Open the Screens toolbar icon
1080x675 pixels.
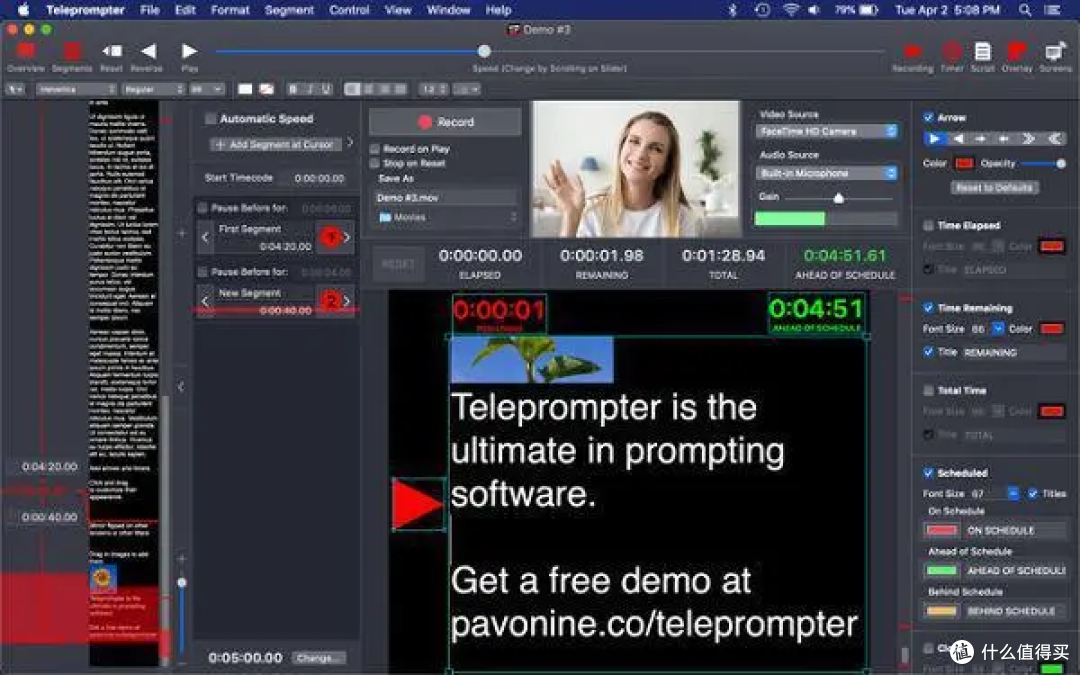(1055, 52)
